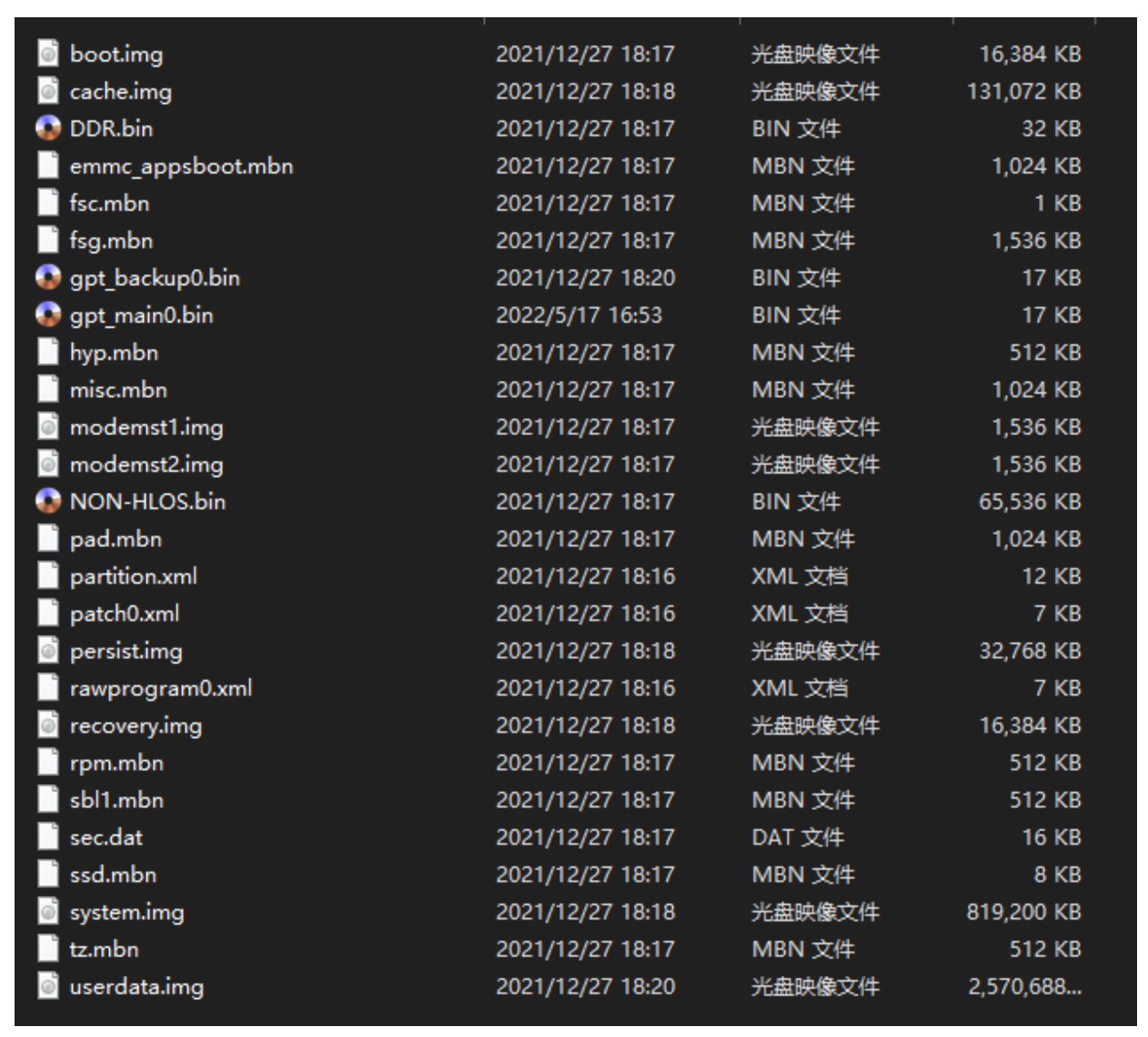The height and width of the screenshot is (1037, 1148).
Task: Click the boot.img disc image icon
Action: 48,54
